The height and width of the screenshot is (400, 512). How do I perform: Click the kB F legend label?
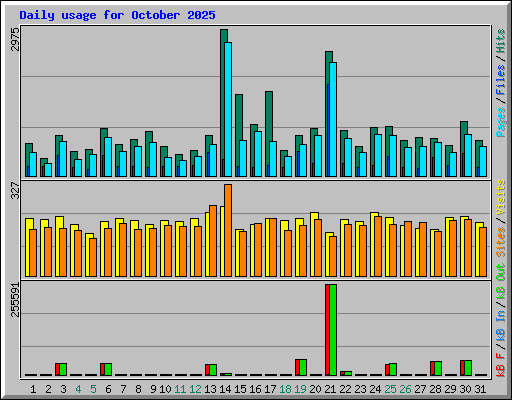501,365
